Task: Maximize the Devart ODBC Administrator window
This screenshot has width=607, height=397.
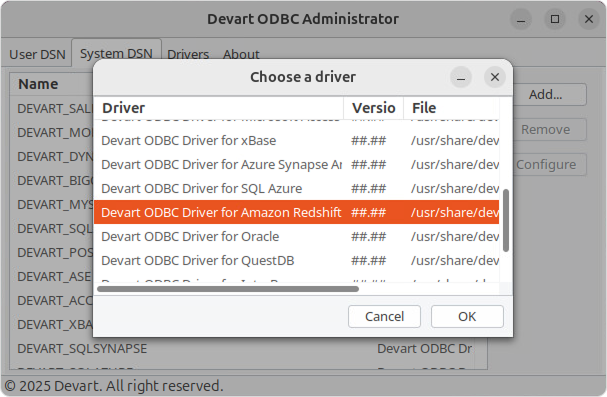Action: point(555,19)
